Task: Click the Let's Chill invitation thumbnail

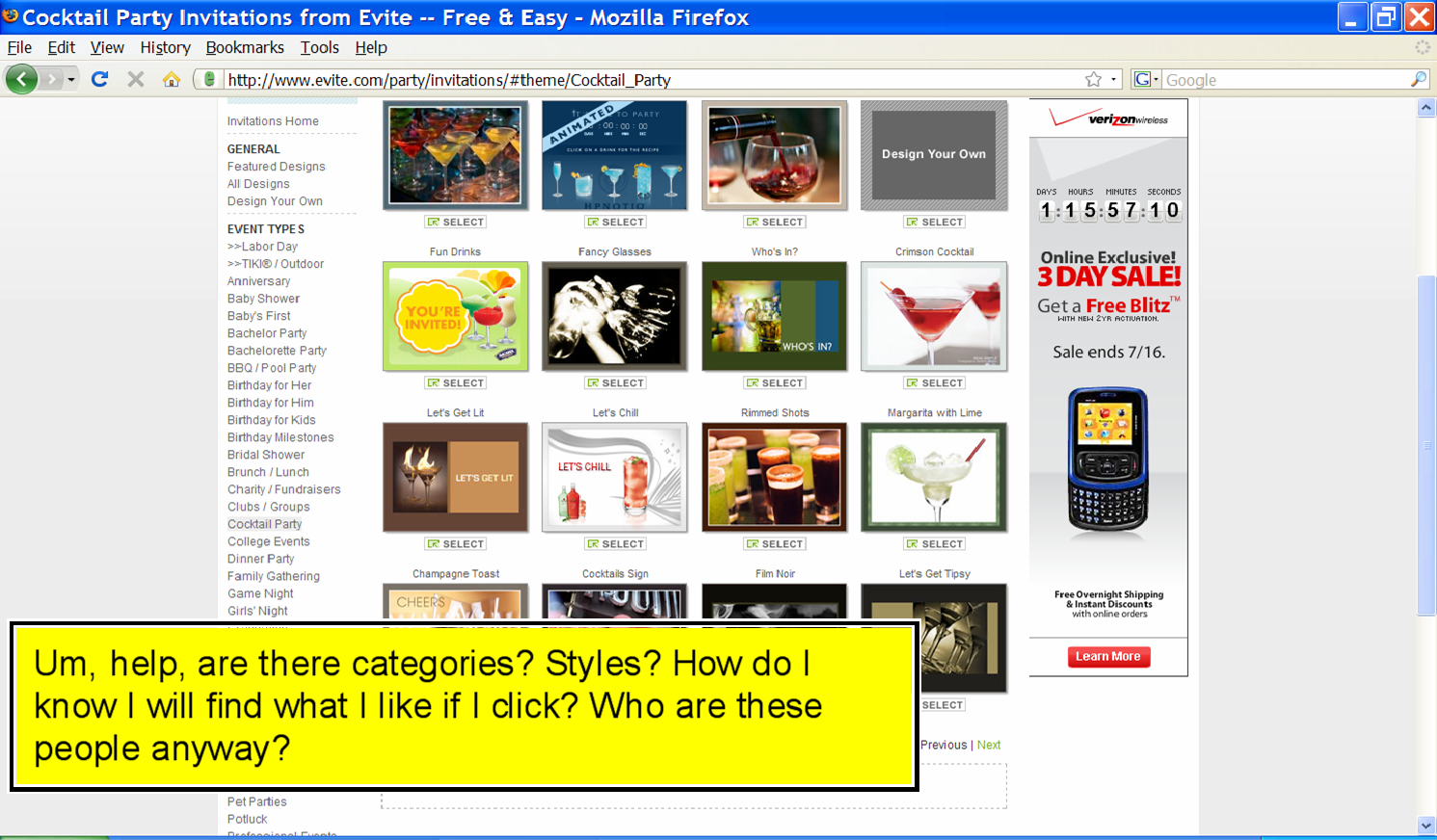Action: 615,477
